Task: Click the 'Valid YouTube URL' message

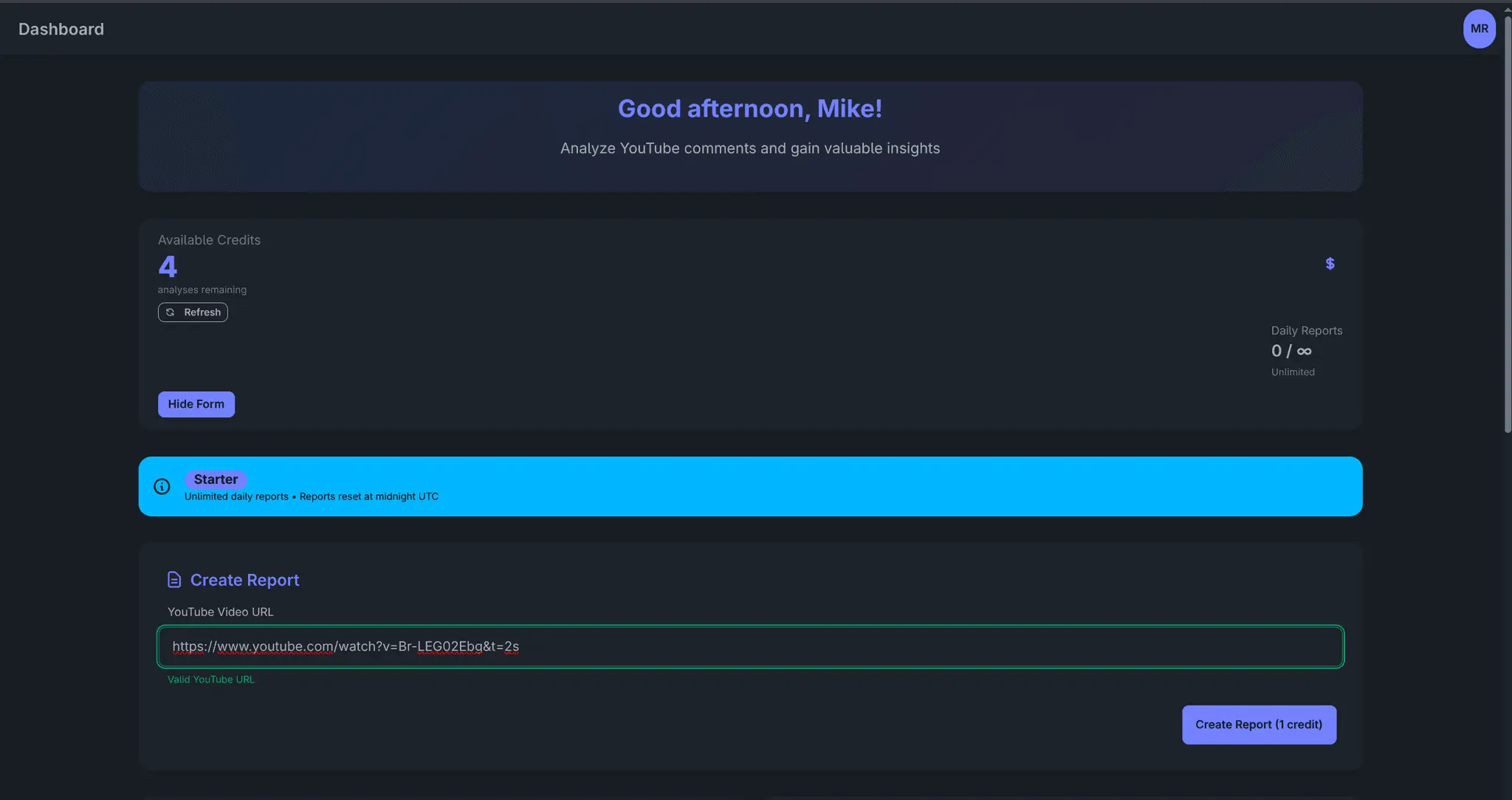Action: click(x=211, y=680)
